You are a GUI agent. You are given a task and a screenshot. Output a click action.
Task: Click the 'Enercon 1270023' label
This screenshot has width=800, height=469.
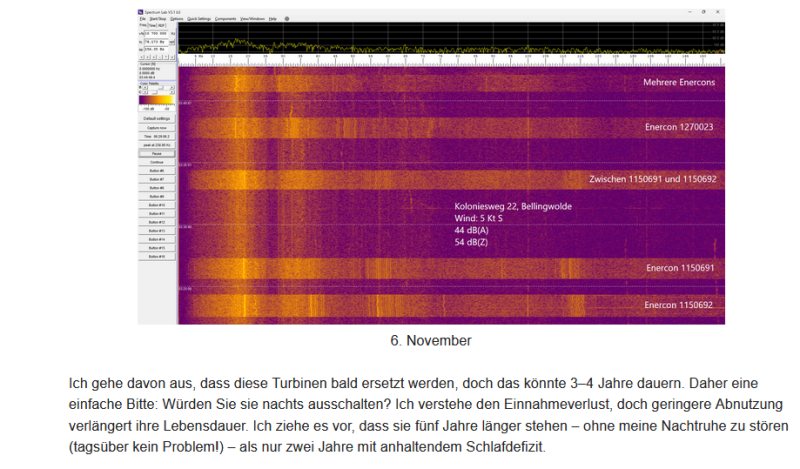click(679, 127)
